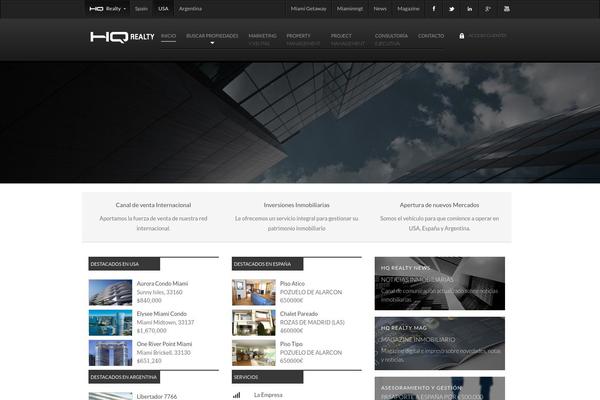Open the HQ Realty Mag banner
This screenshot has width=600, height=400.
click(440, 343)
